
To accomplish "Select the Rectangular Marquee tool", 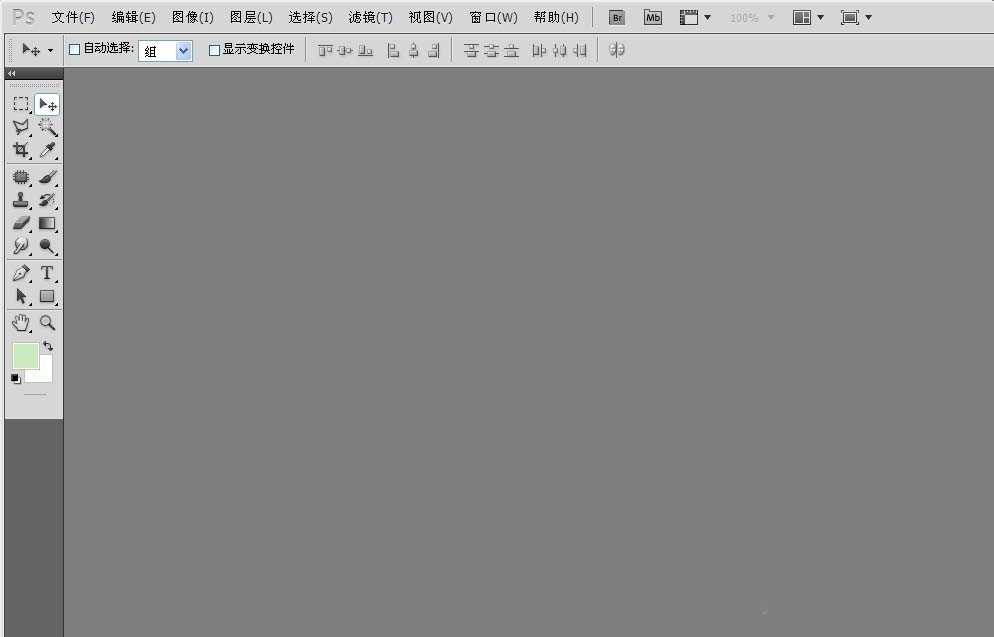I will (x=20, y=103).
